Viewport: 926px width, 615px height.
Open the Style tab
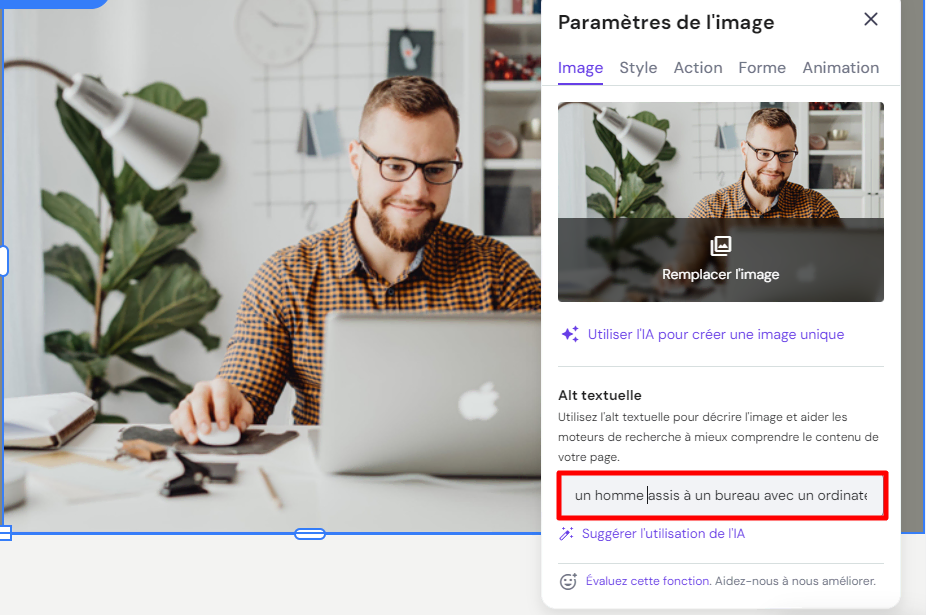click(x=638, y=68)
